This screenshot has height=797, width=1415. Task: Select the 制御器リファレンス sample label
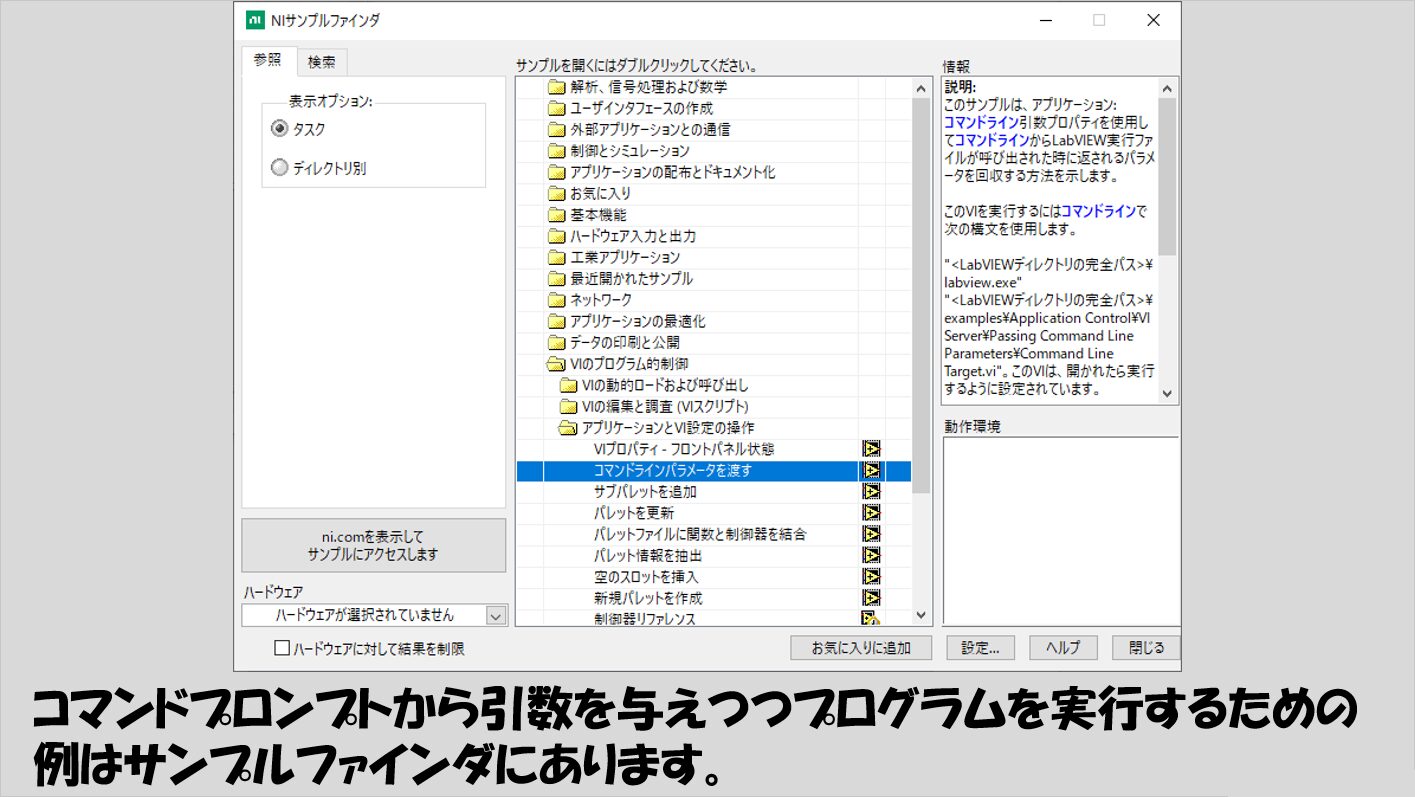pos(645,619)
